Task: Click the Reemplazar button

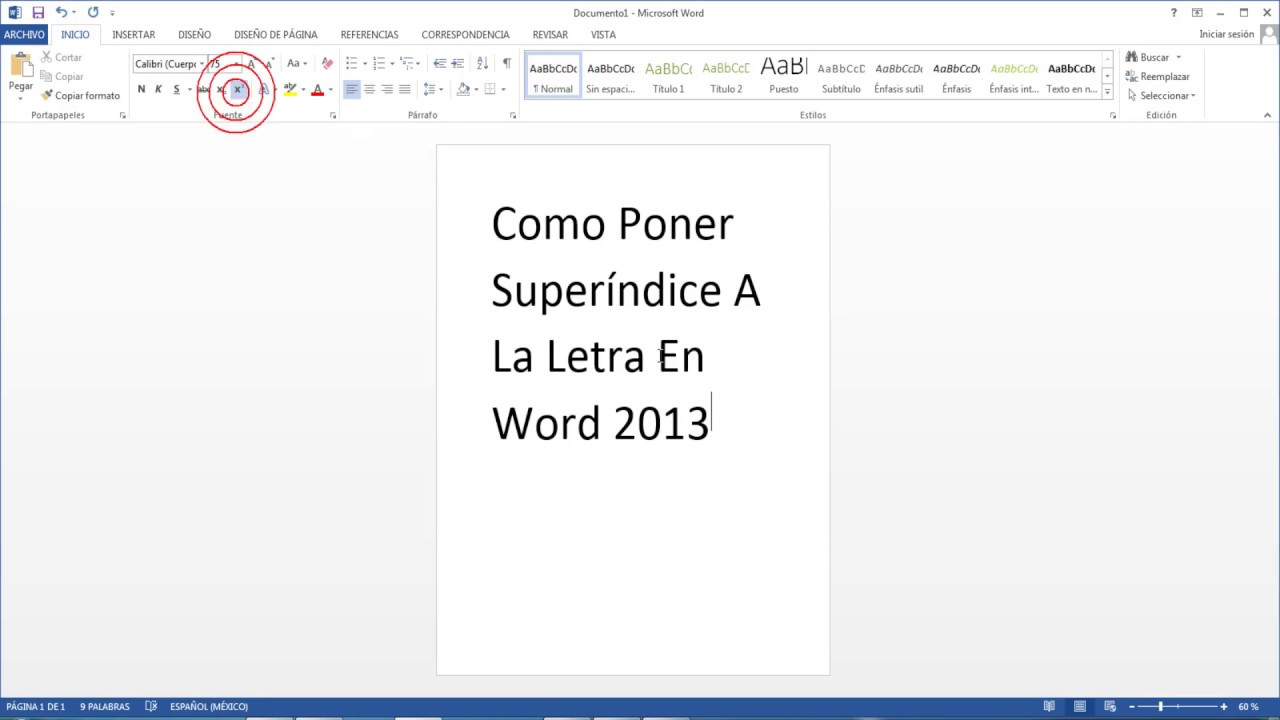Action: [x=1158, y=77]
